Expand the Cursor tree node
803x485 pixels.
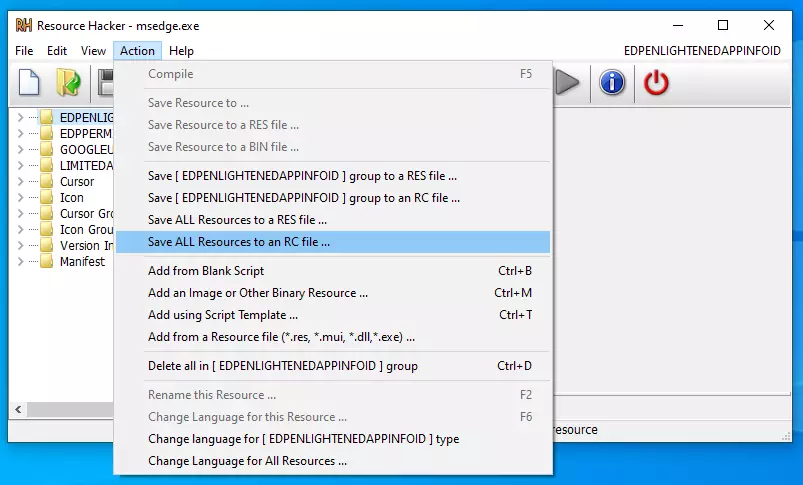[20, 181]
